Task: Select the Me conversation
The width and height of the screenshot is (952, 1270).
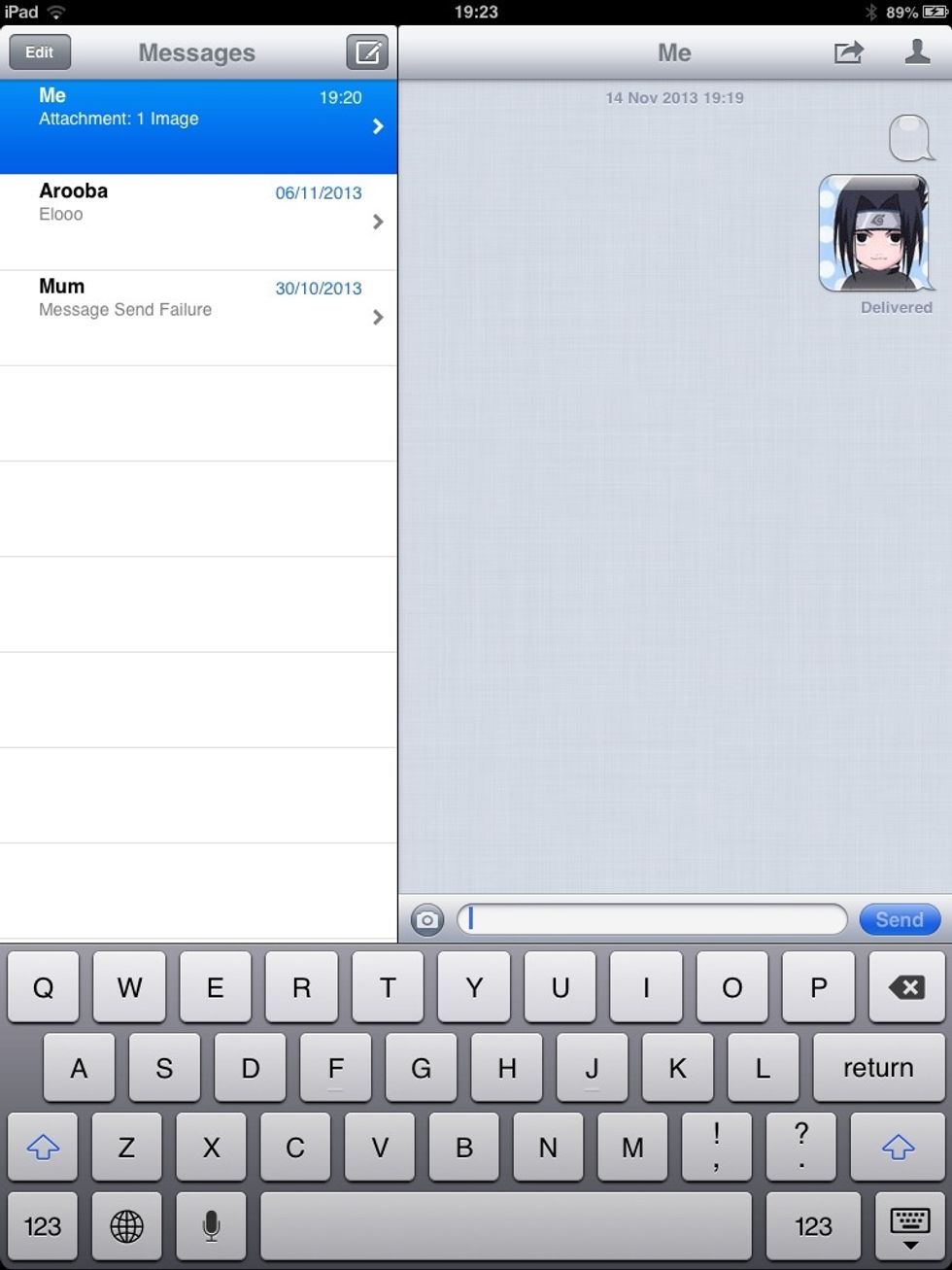Action: coord(198,126)
